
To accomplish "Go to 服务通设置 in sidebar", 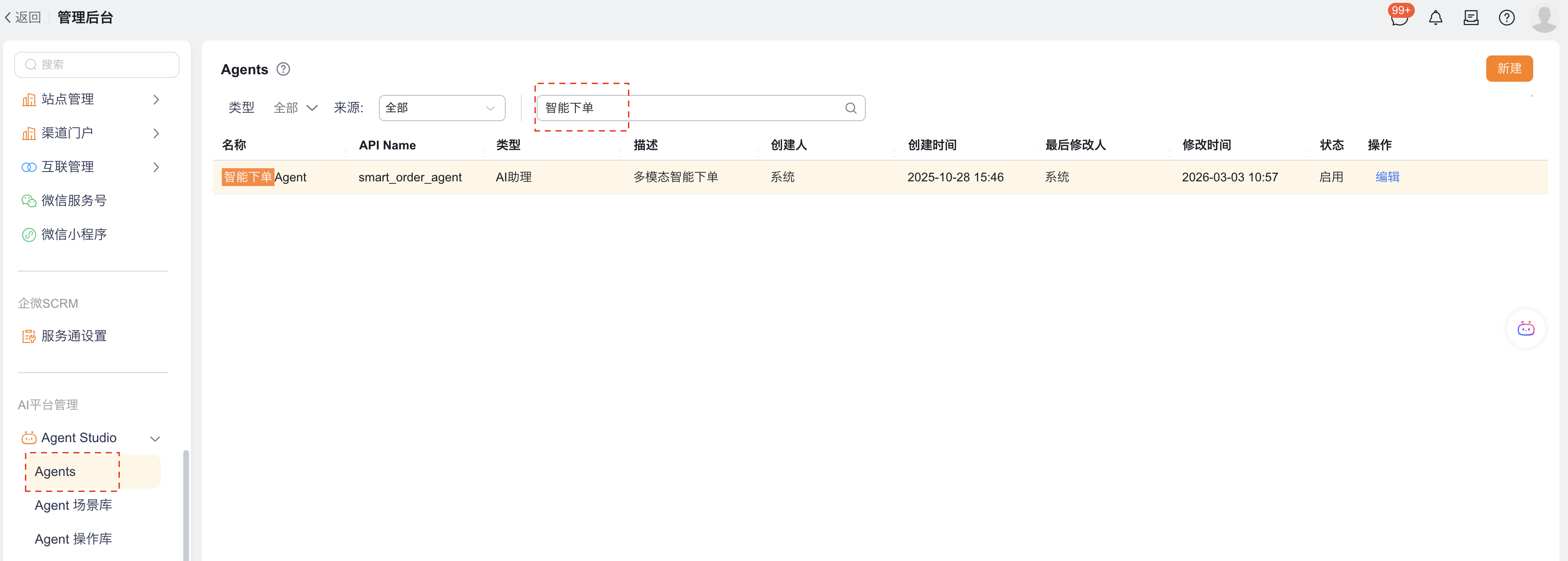I will [74, 336].
